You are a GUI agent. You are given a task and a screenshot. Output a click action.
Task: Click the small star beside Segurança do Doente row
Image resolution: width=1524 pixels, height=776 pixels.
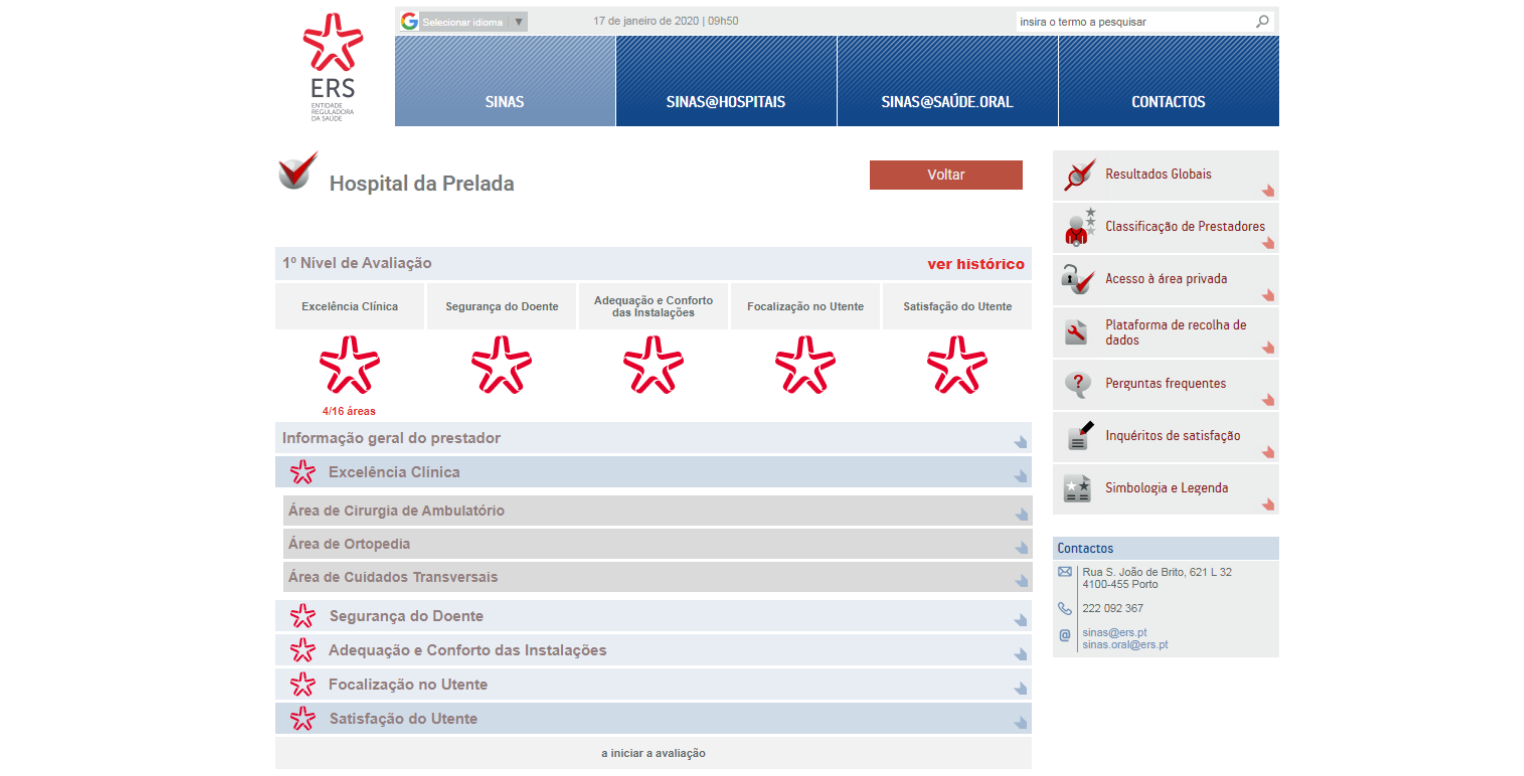(x=302, y=616)
